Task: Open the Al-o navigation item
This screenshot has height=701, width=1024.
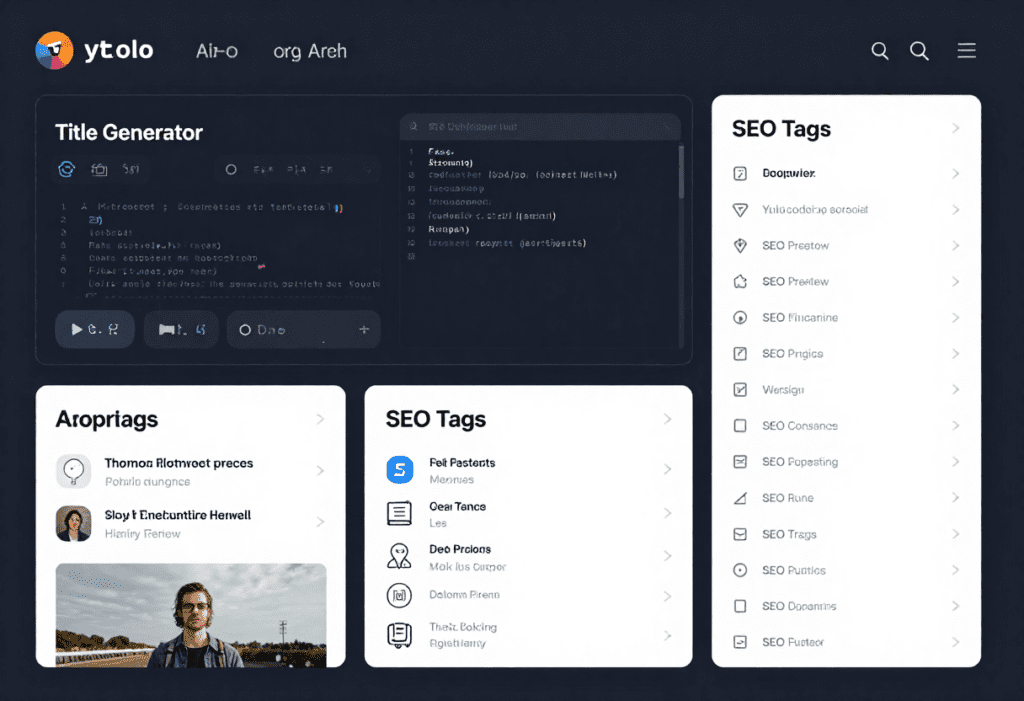Action: 217,51
